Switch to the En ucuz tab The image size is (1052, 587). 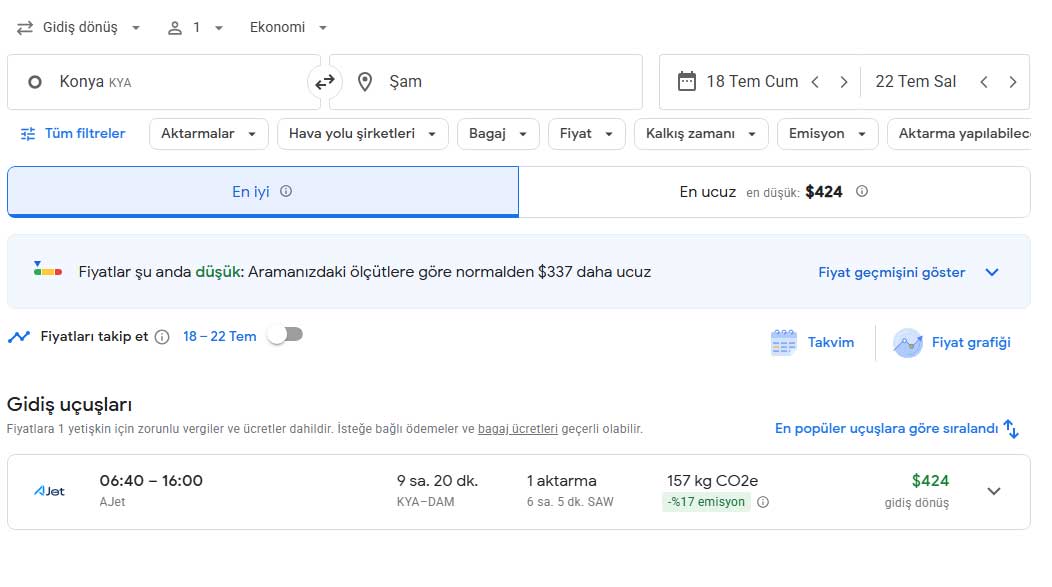tap(774, 192)
